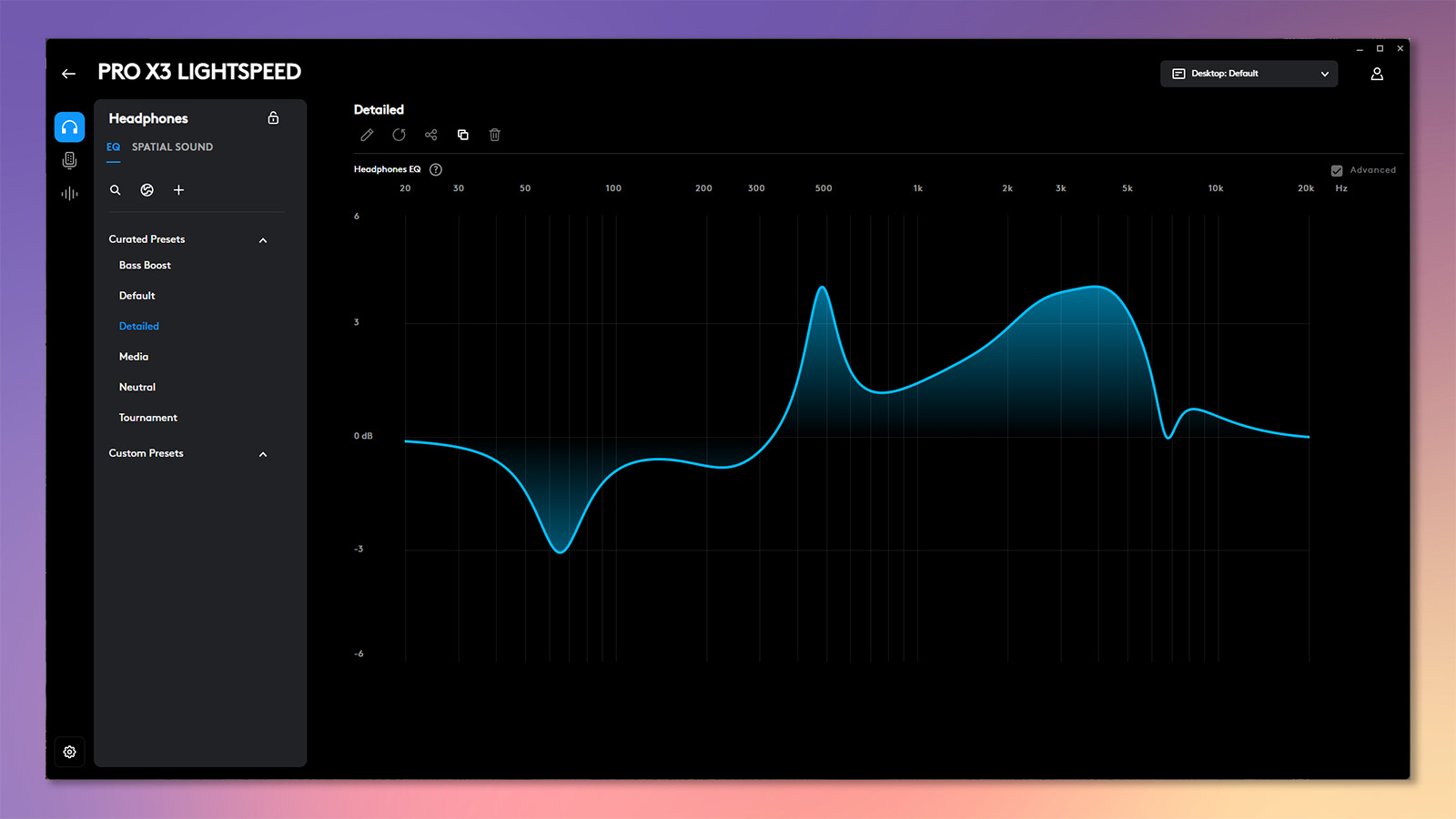This screenshot has height=819, width=1456.
Task: Collapse the Custom Presets section
Action: [x=263, y=454]
